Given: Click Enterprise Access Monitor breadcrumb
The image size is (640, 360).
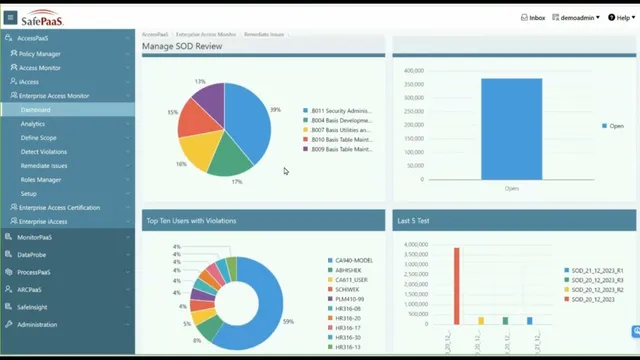Looking at the screenshot, I should (206, 34).
